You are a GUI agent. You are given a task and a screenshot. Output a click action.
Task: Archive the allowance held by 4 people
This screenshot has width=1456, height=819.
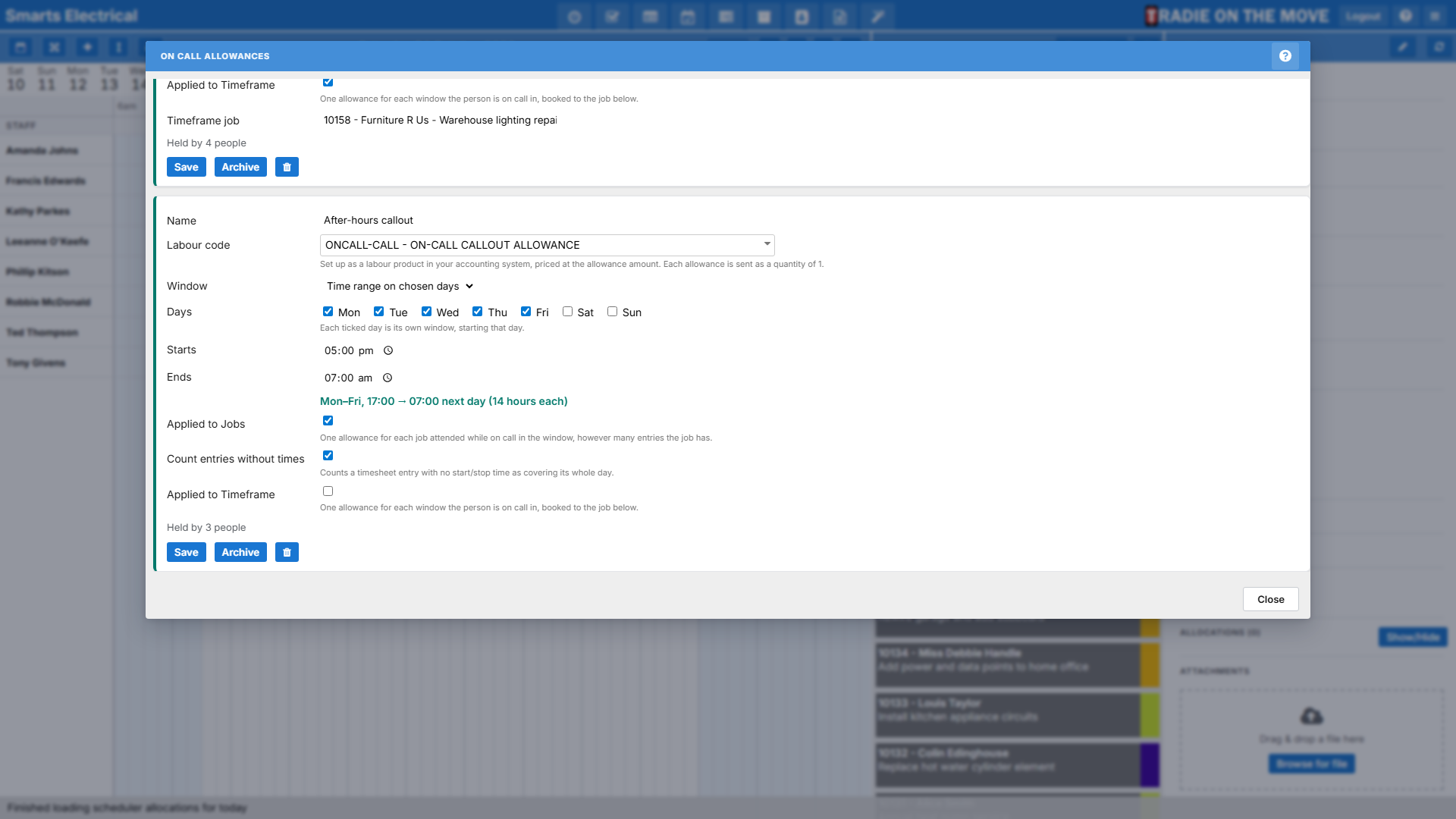coord(240,167)
